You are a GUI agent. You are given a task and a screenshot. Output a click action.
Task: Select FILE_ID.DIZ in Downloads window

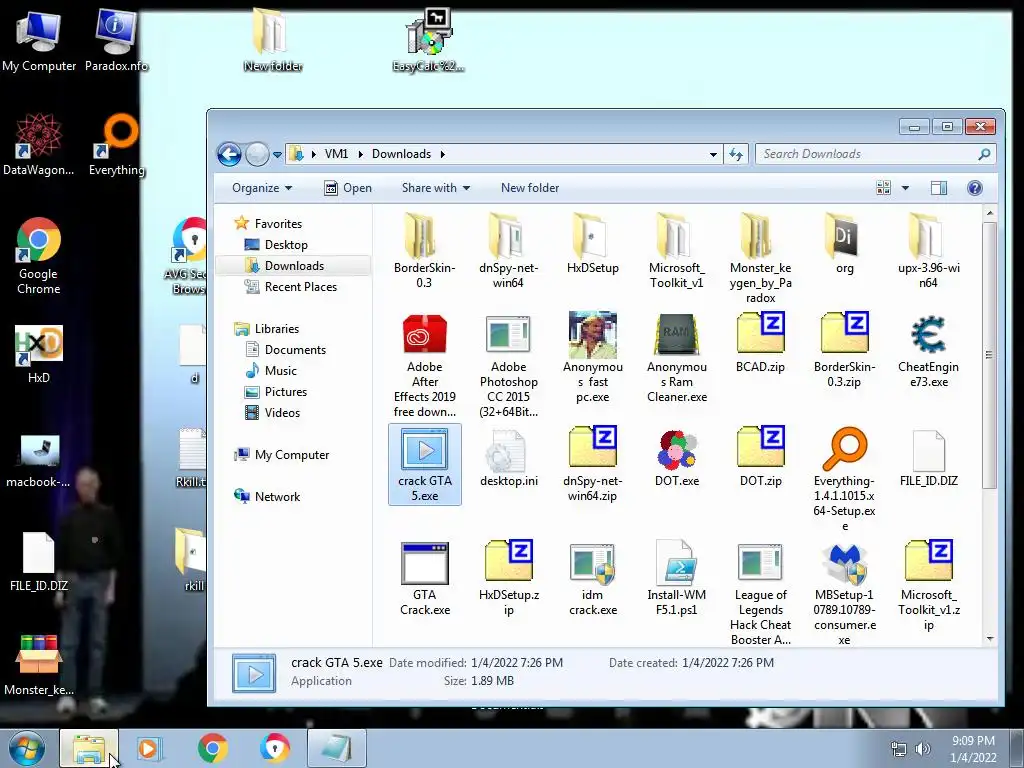(928, 458)
